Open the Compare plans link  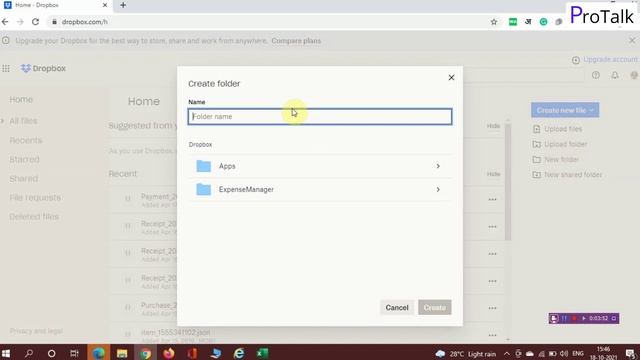pos(296,41)
